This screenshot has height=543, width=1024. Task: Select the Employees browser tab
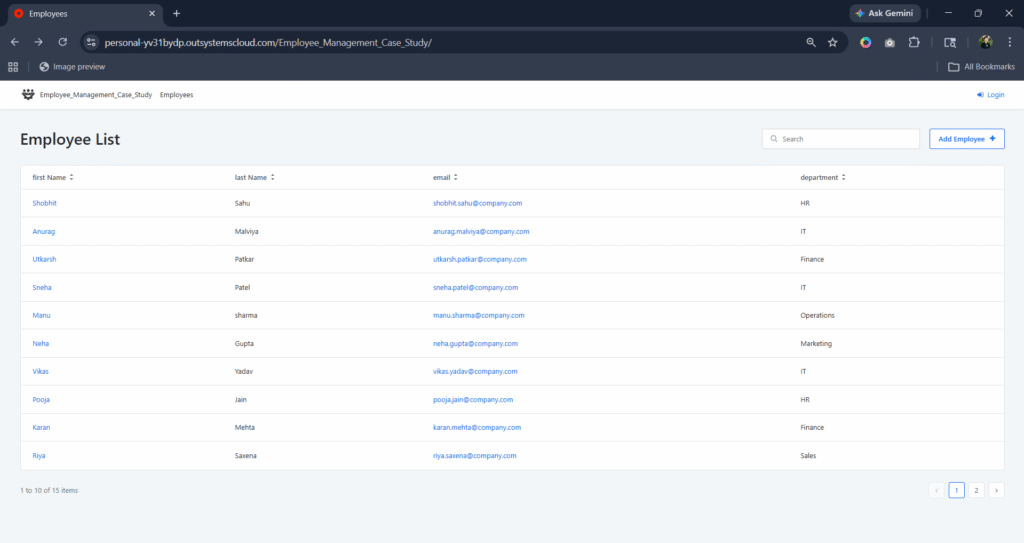pyautogui.click(x=85, y=14)
